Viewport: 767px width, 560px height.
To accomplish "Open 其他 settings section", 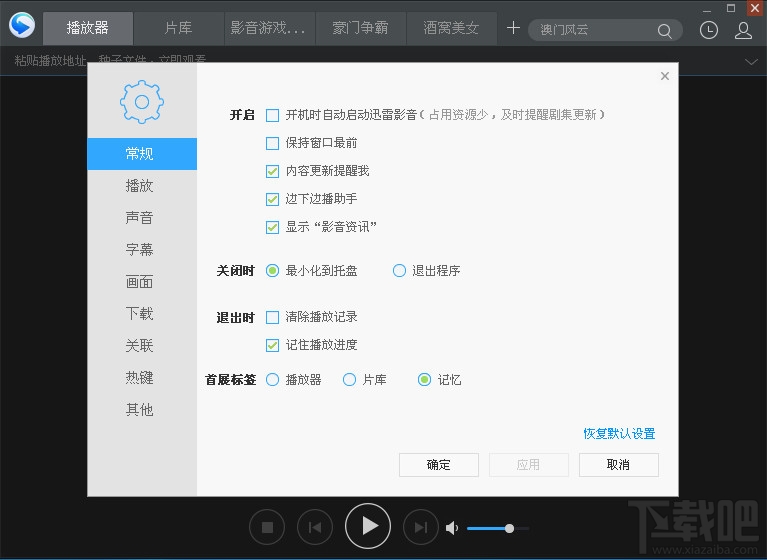I will pyautogui.click(x=142, y=409).
